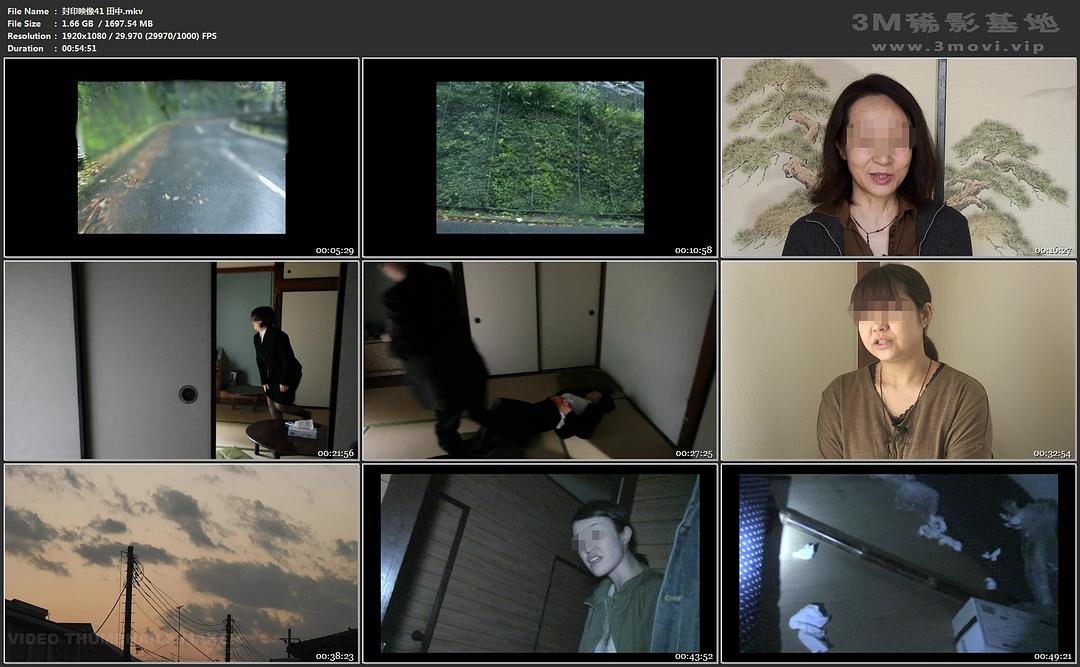
Task: Click the file name text 封印映像41 田中.mkv
Action: coord(102,11)
